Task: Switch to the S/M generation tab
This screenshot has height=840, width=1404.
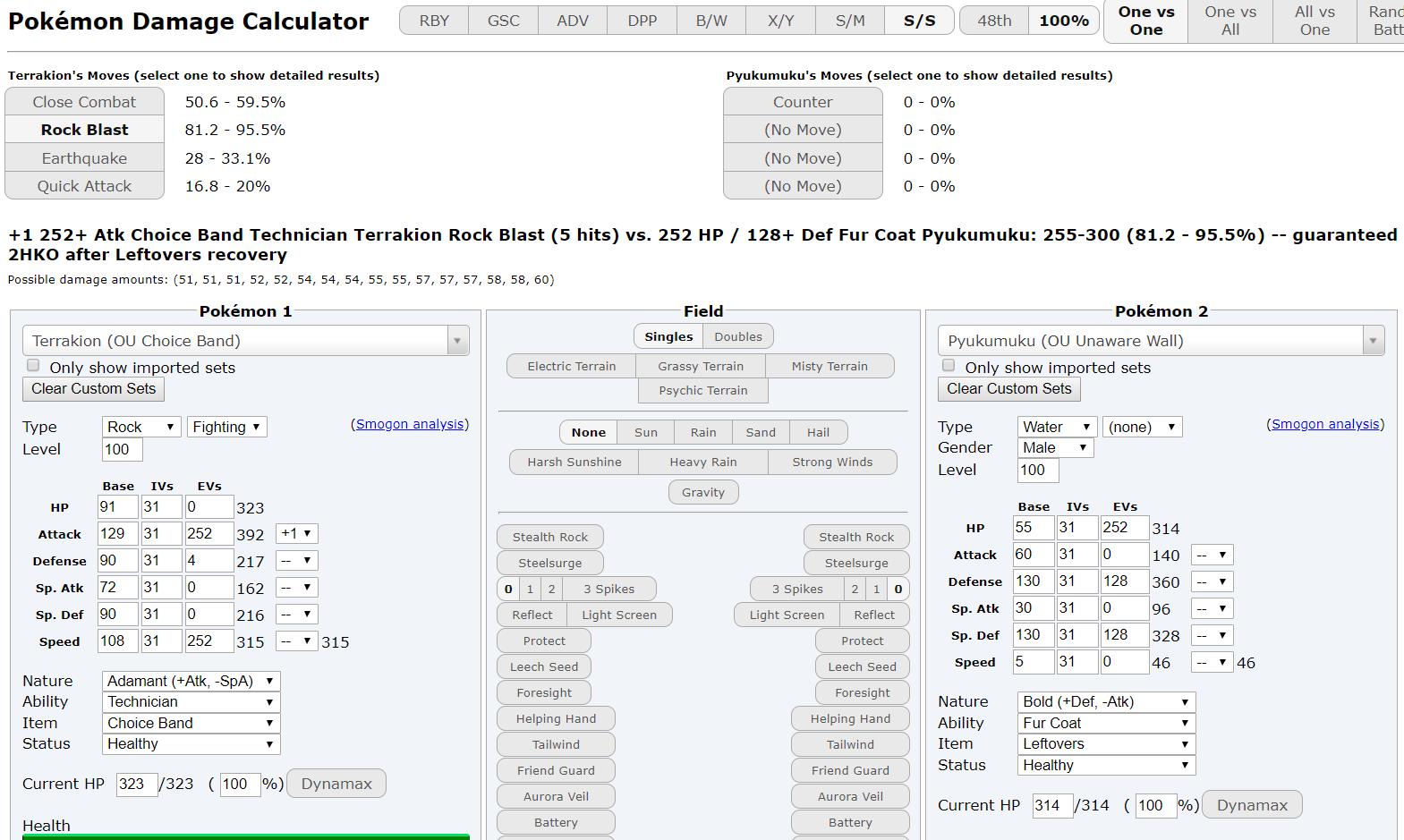Action: pos(850,21)
